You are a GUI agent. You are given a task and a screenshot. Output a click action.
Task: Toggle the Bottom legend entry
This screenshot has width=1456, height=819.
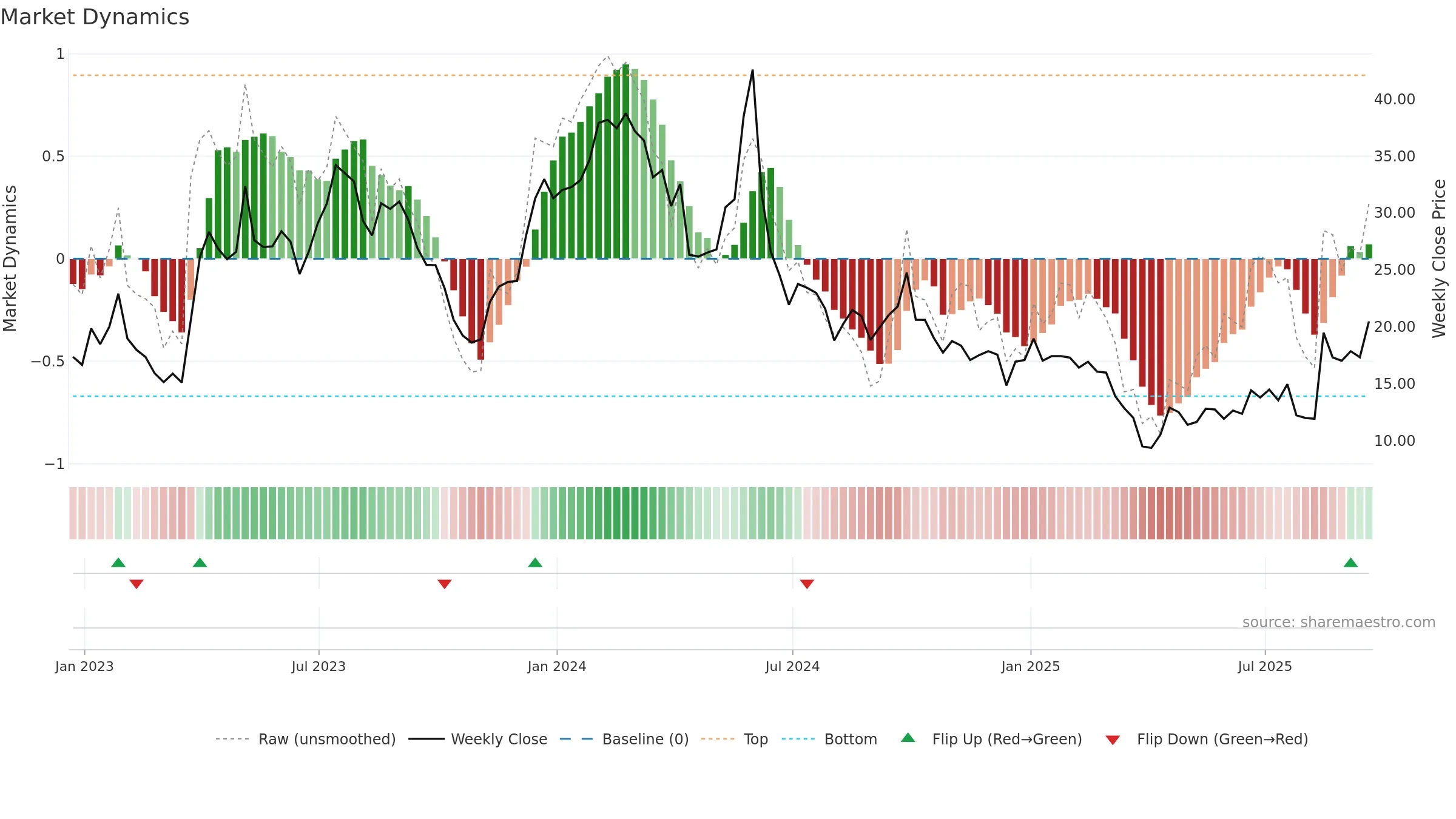point(829,739)
